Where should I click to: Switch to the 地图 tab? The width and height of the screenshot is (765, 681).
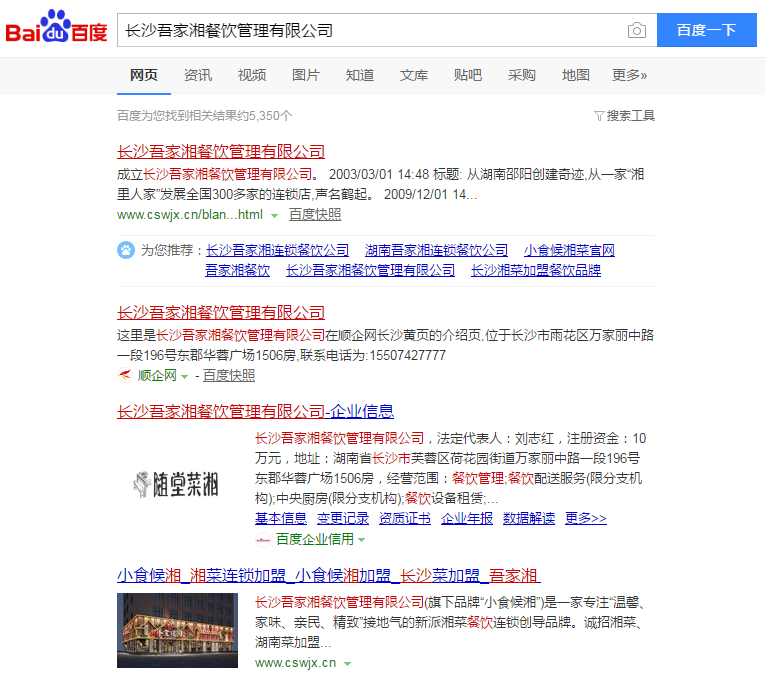(575, 75)
